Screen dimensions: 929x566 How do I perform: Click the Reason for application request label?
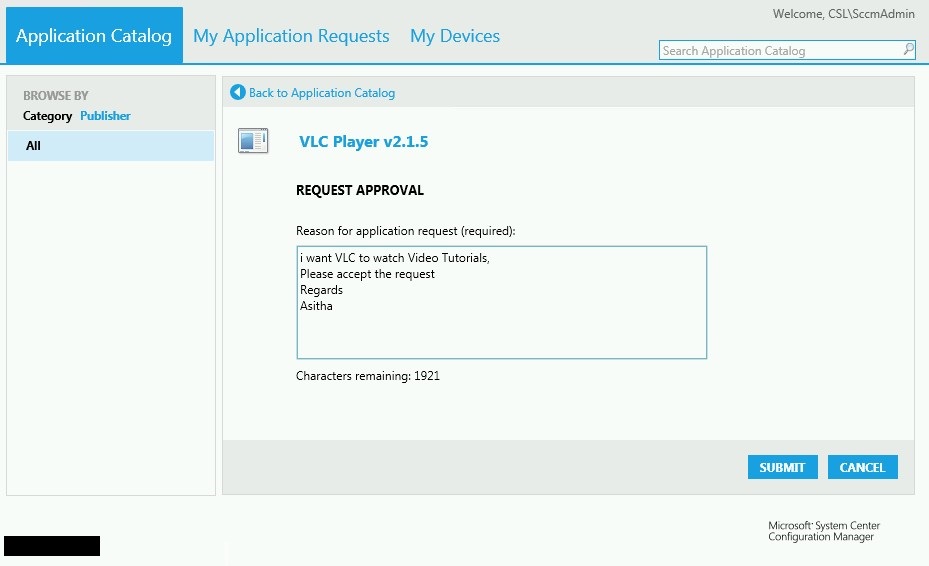click(x=406, y=231)
